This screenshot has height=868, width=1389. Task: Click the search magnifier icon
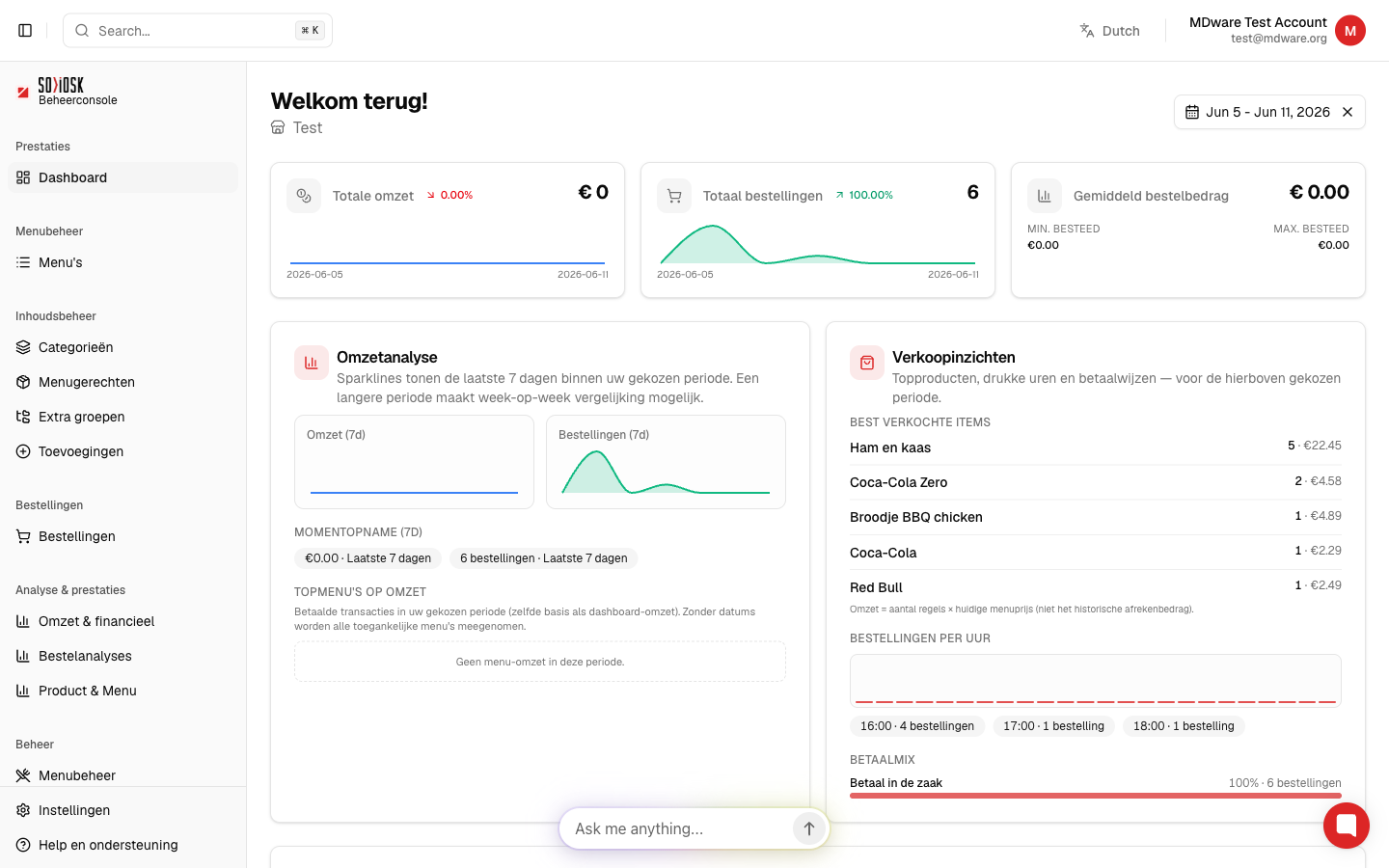[x=82, y=31]
